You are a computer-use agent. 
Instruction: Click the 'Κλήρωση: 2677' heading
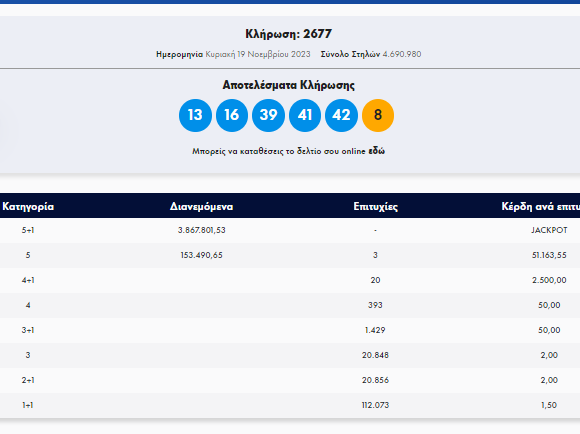pyautogui.click(x=289, y=34)
